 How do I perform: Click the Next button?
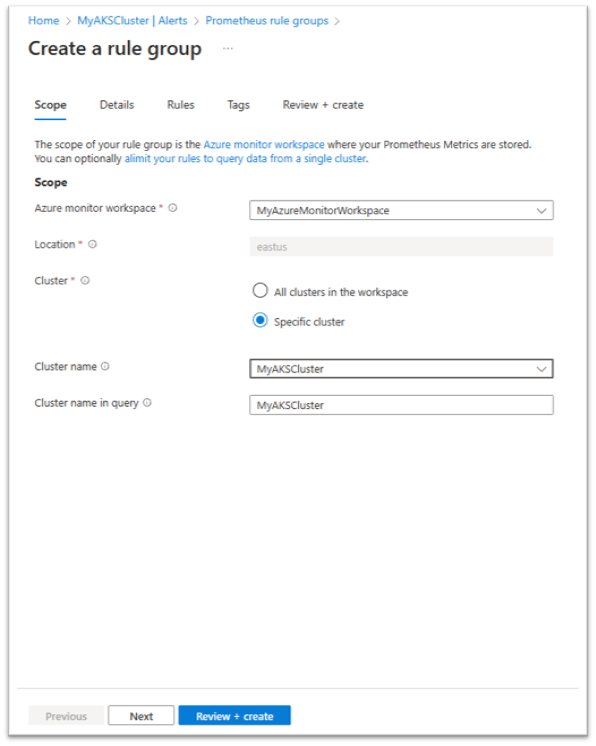[141, 716]
